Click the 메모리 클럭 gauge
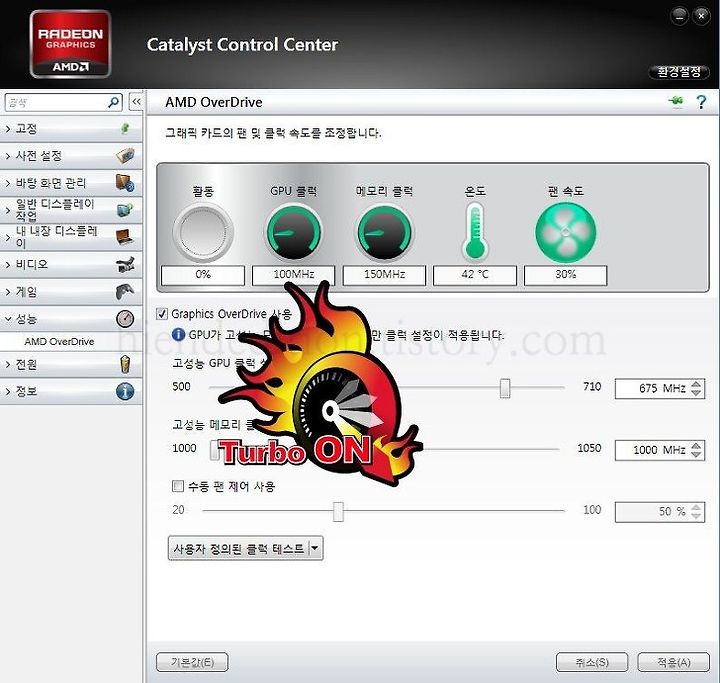 (x=384, y=233)
